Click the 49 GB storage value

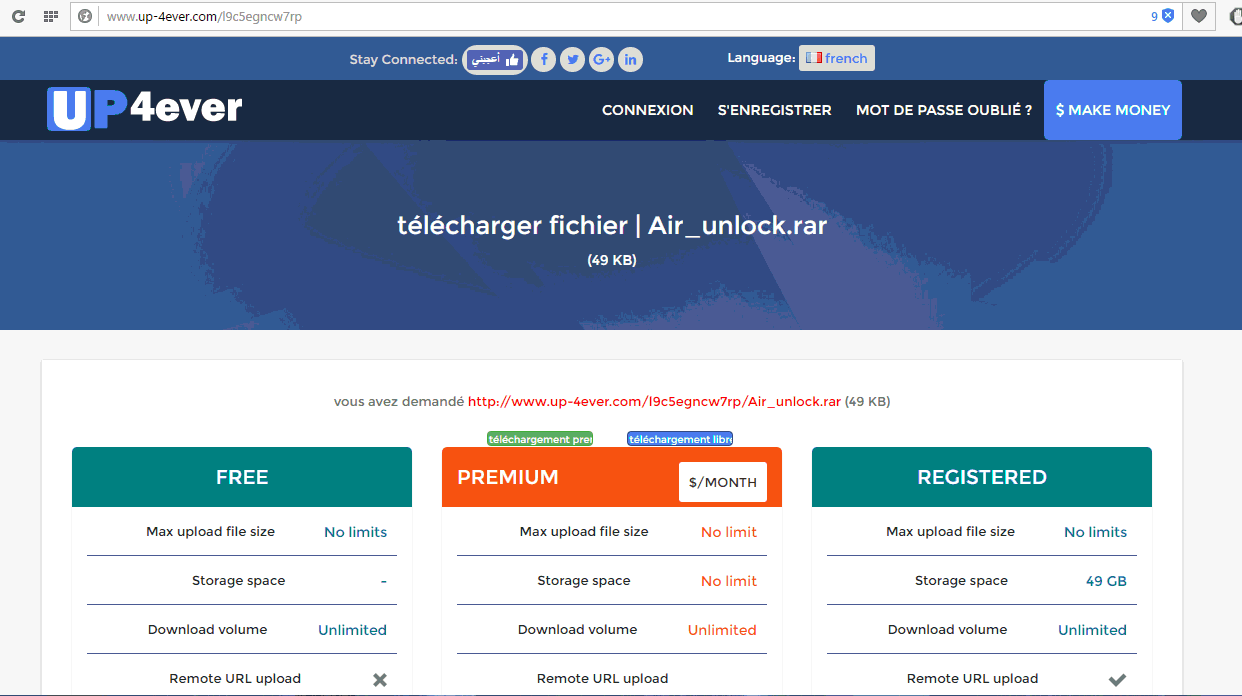click(x=1106, y=581)
